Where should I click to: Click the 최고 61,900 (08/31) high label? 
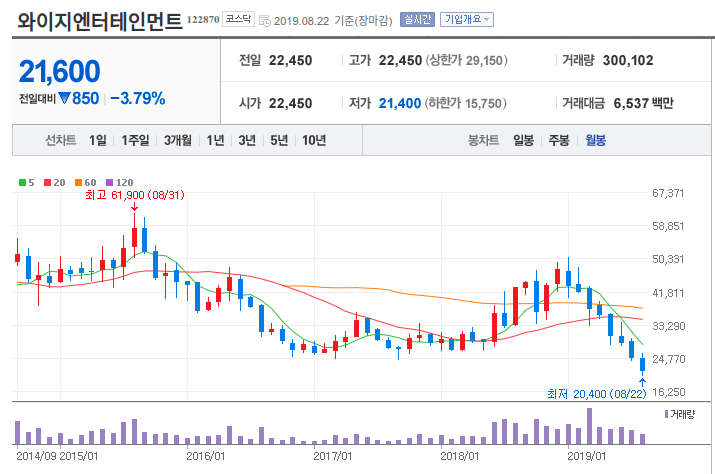click(x=135, y=195)
